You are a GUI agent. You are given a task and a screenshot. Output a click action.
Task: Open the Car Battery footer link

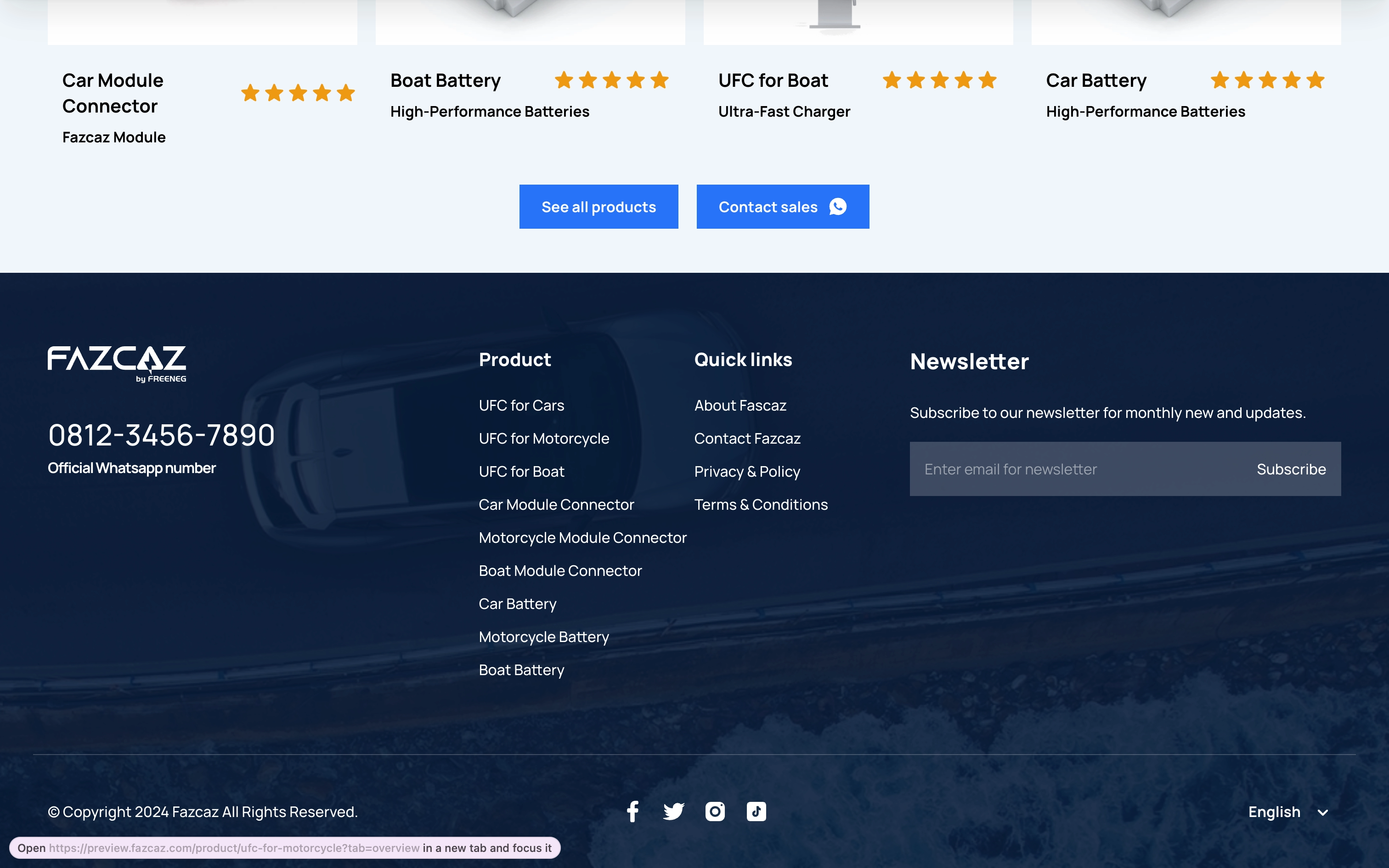coord(518,604)
